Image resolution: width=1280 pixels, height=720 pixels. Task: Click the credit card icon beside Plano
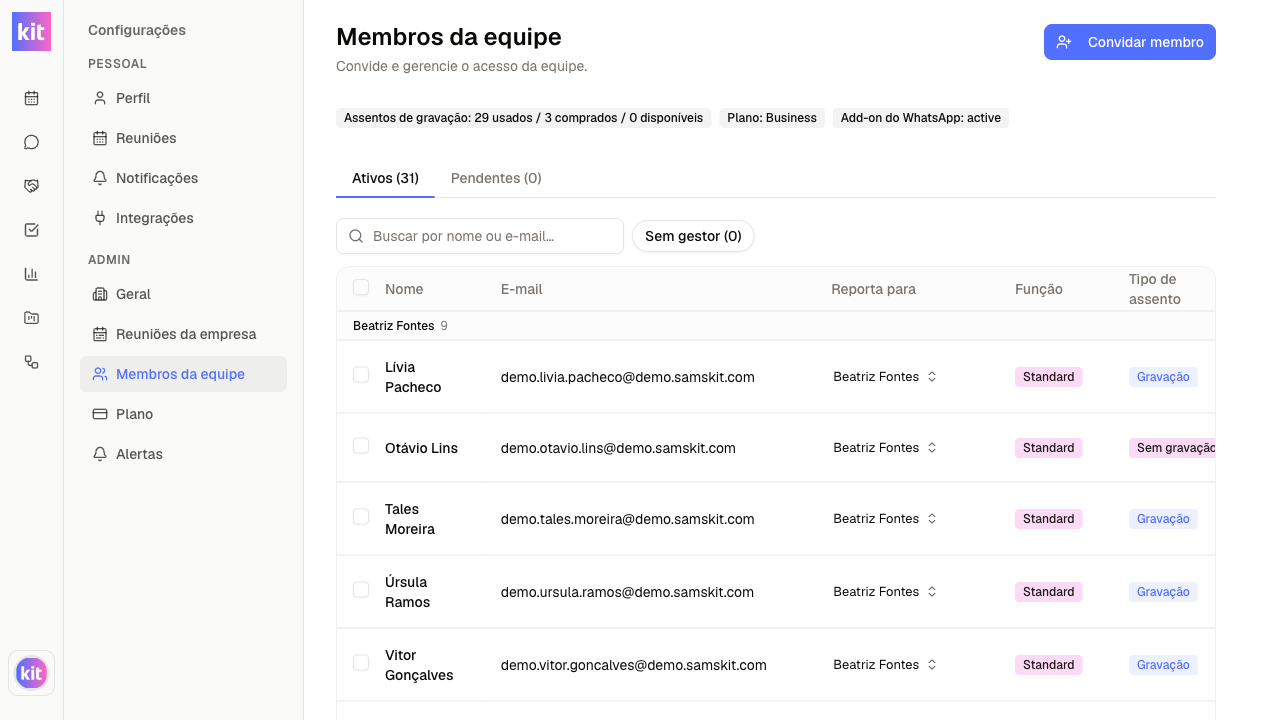tap(100, 414)
